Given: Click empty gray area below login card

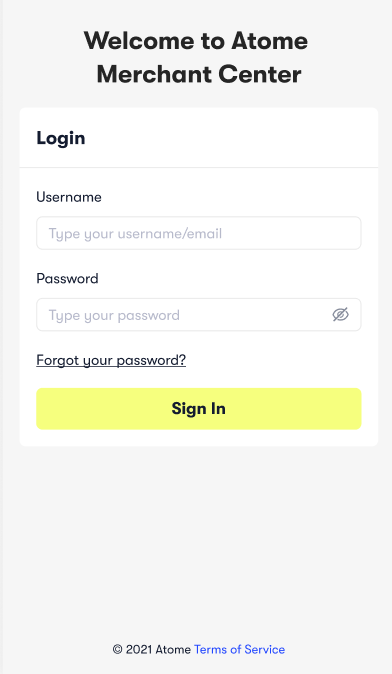Looking at the screenshot, I should pyautogui.click(x=199, y=537).
